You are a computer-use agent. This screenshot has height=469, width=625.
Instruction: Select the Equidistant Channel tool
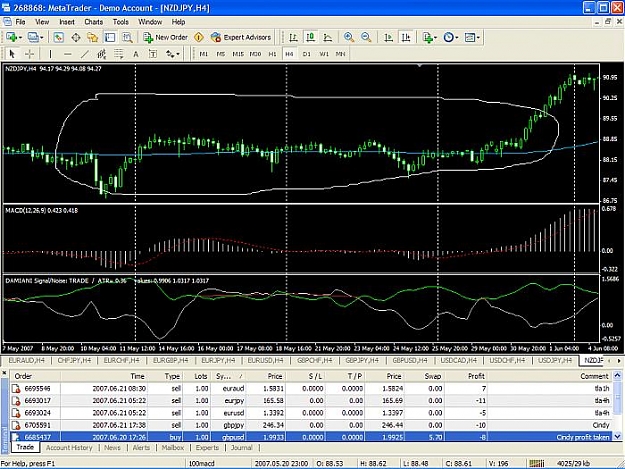[x=102, y=54]
